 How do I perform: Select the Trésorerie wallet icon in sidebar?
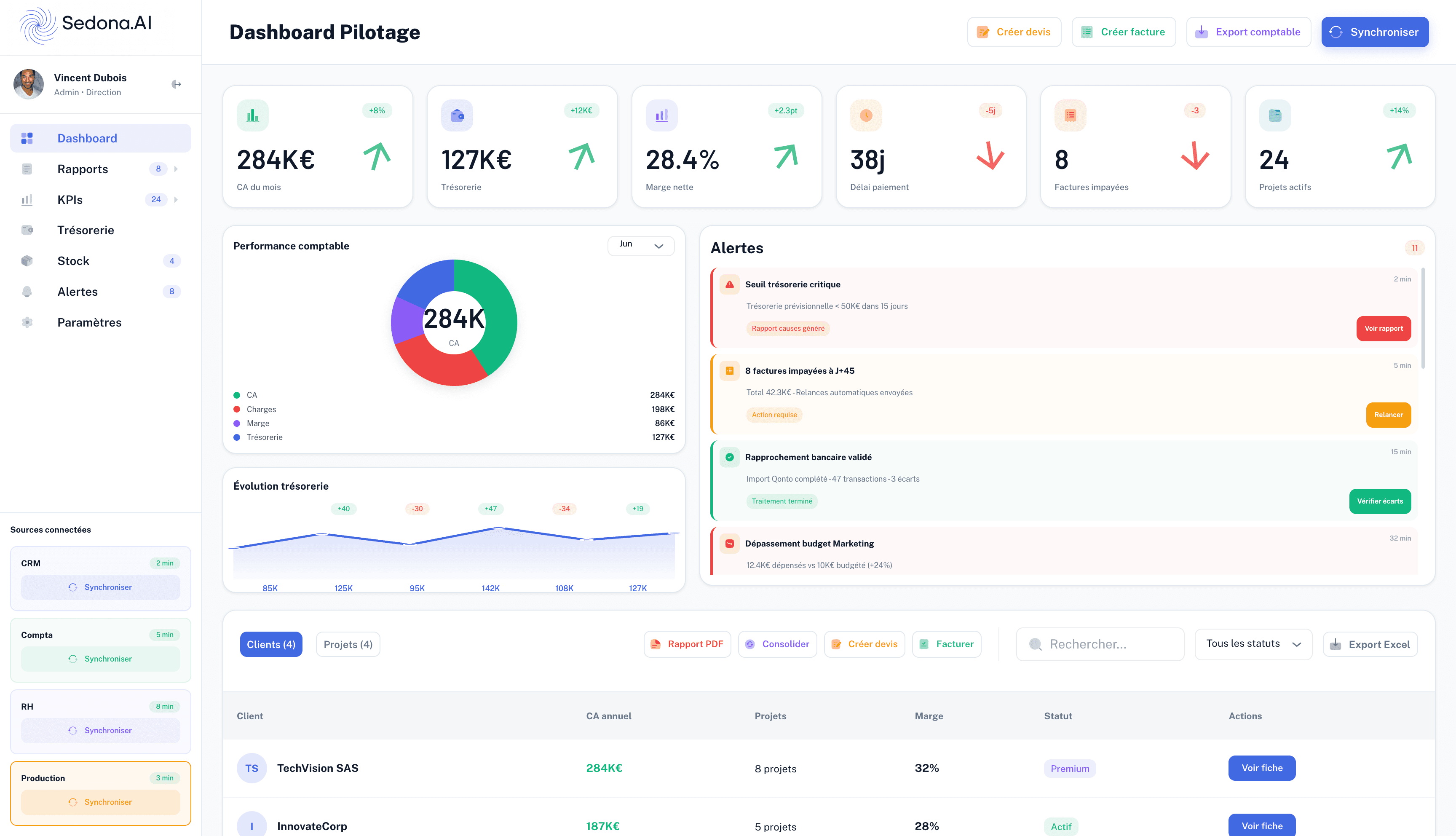(x=27, y=230)
